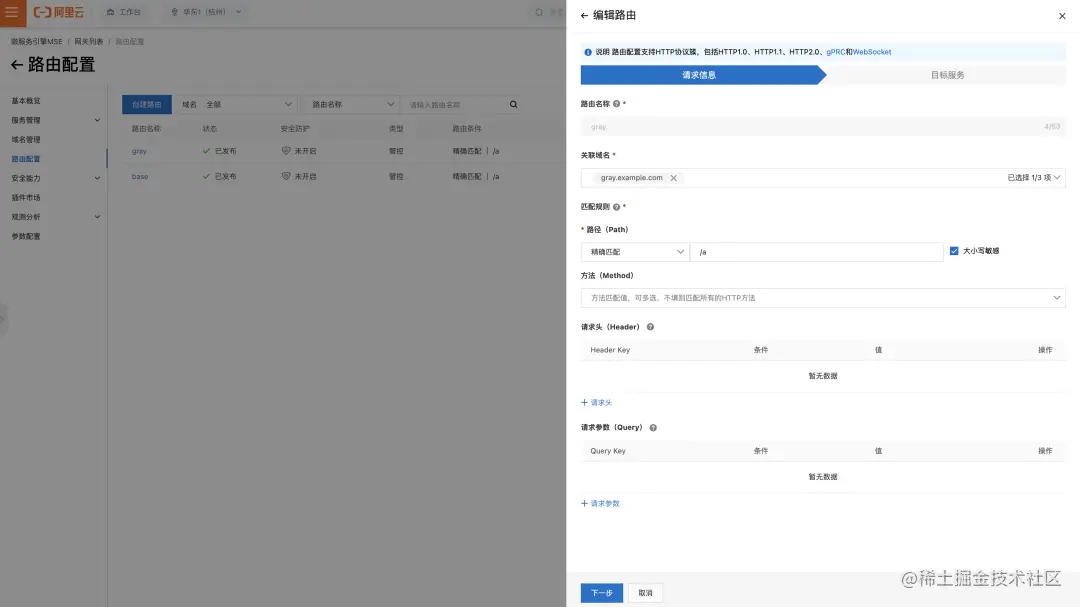1080x607 pixels.
Task: Click 工作台 in the top bar
Action: click(124, 12)
